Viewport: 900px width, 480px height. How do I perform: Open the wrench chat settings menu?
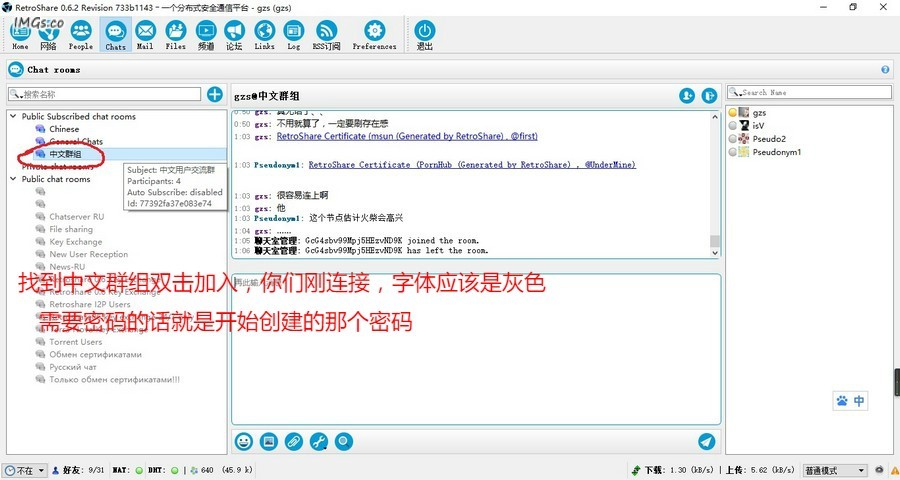point(319,442)
